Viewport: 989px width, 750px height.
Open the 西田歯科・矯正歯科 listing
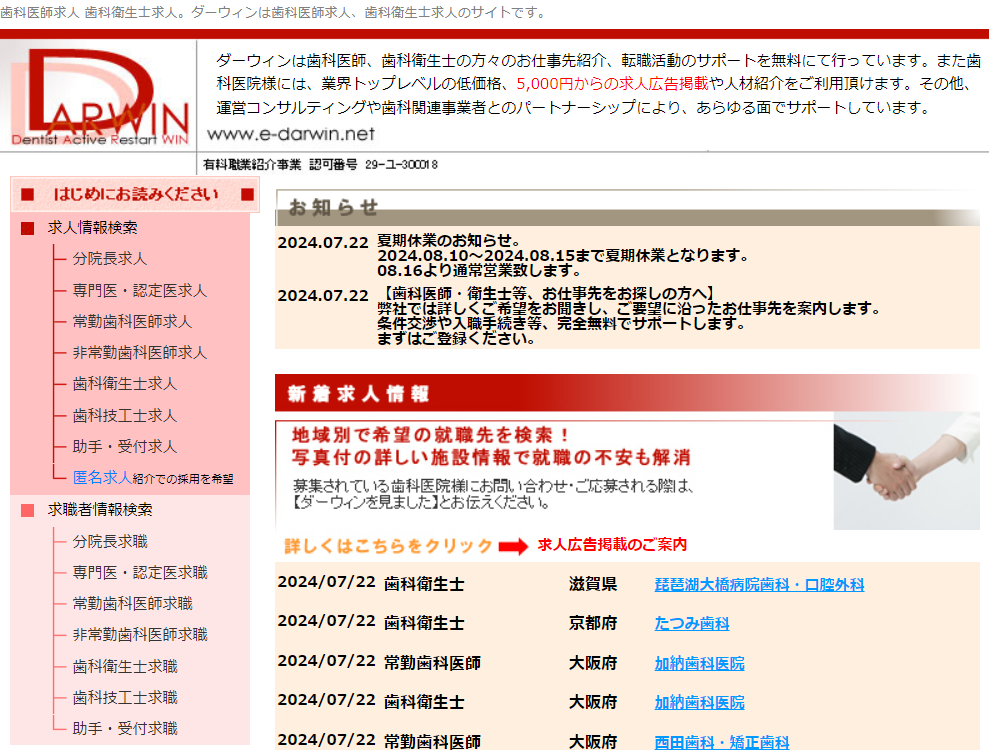pos(721,742)
